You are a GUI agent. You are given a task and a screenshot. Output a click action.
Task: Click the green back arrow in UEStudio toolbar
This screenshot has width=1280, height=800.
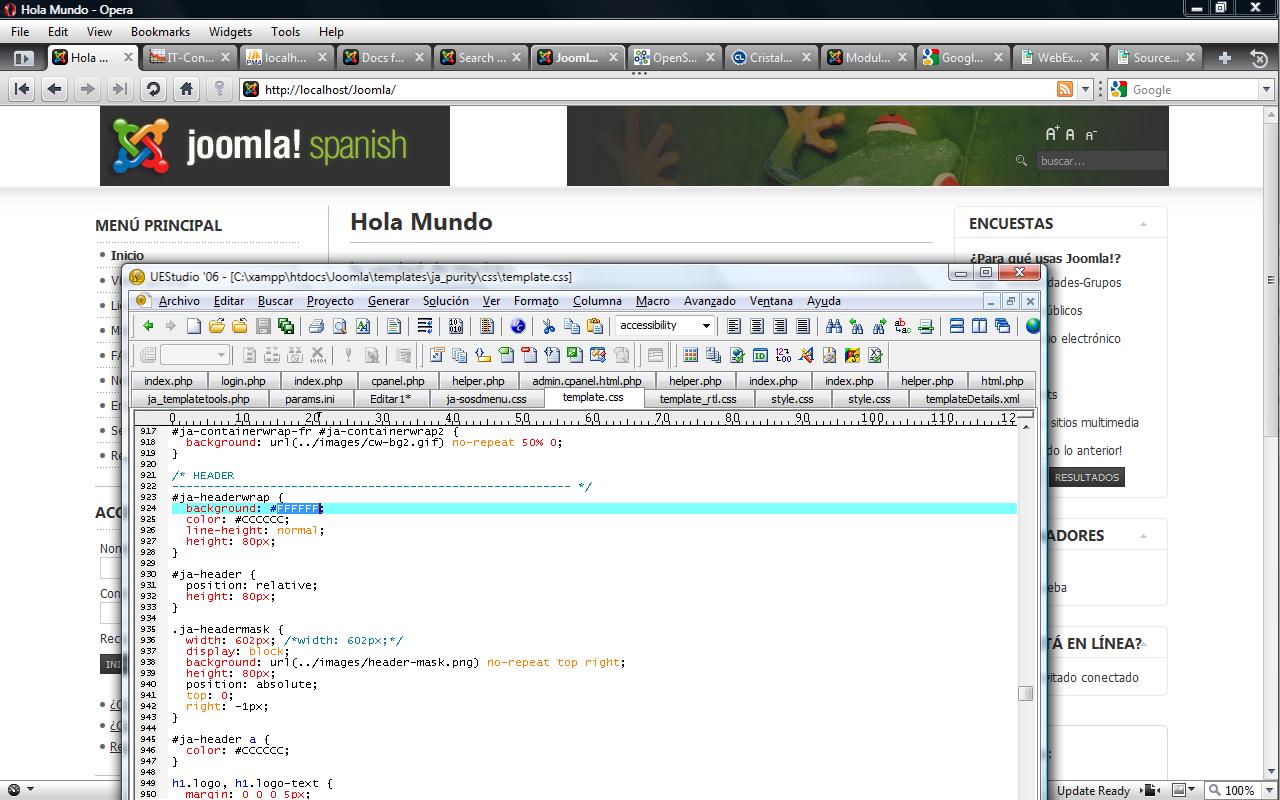tap(148, 326)
